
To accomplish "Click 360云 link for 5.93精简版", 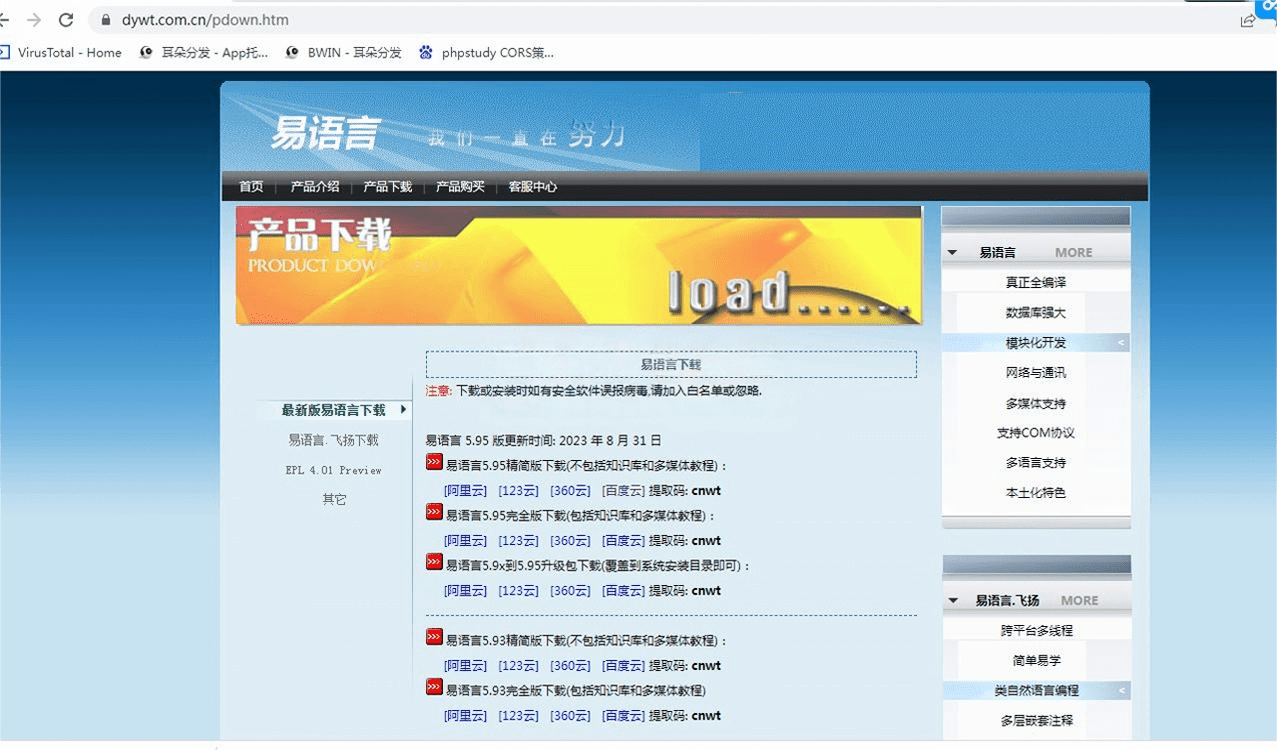I will 570,666.
